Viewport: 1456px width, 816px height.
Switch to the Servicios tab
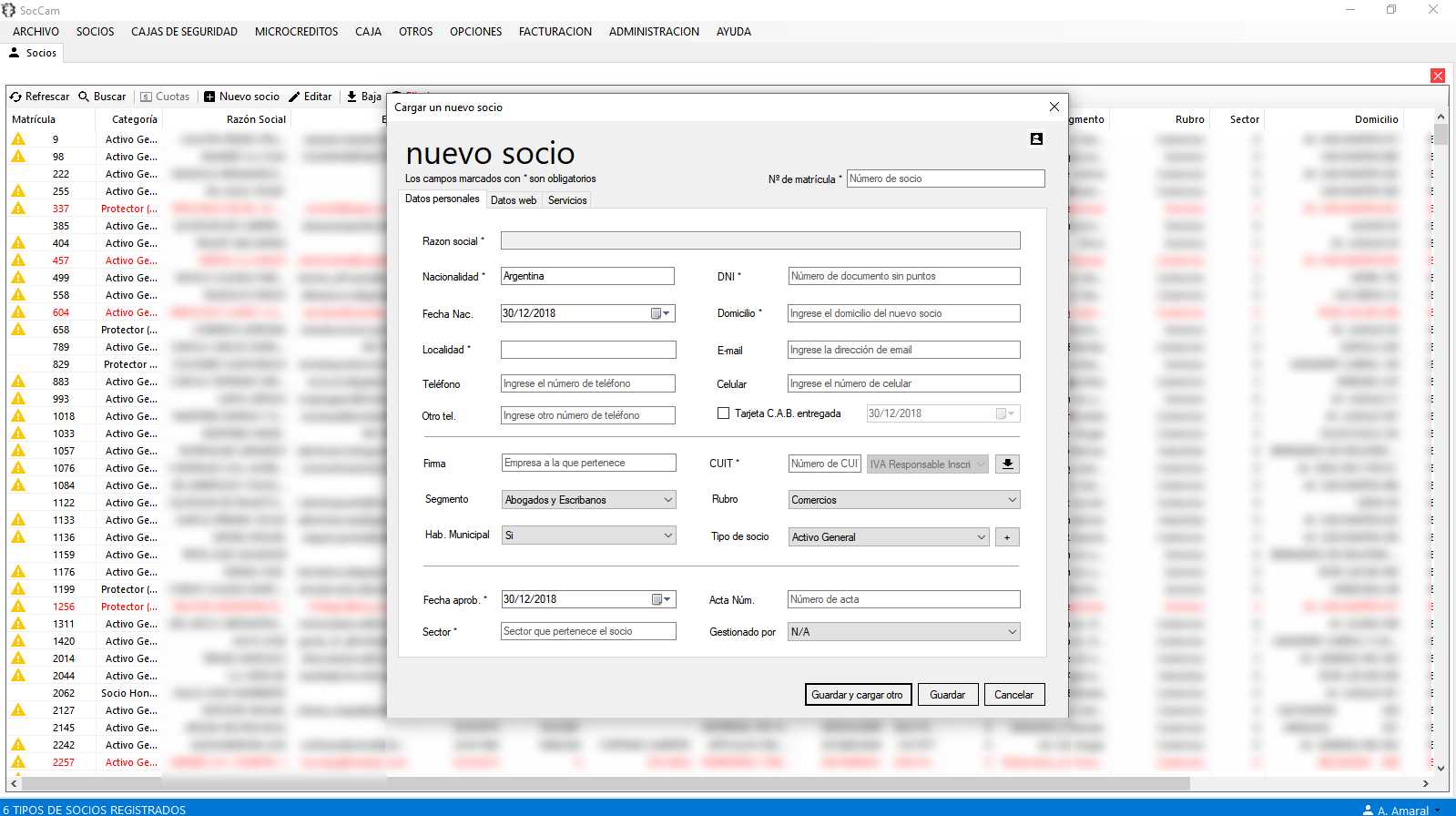567,200
